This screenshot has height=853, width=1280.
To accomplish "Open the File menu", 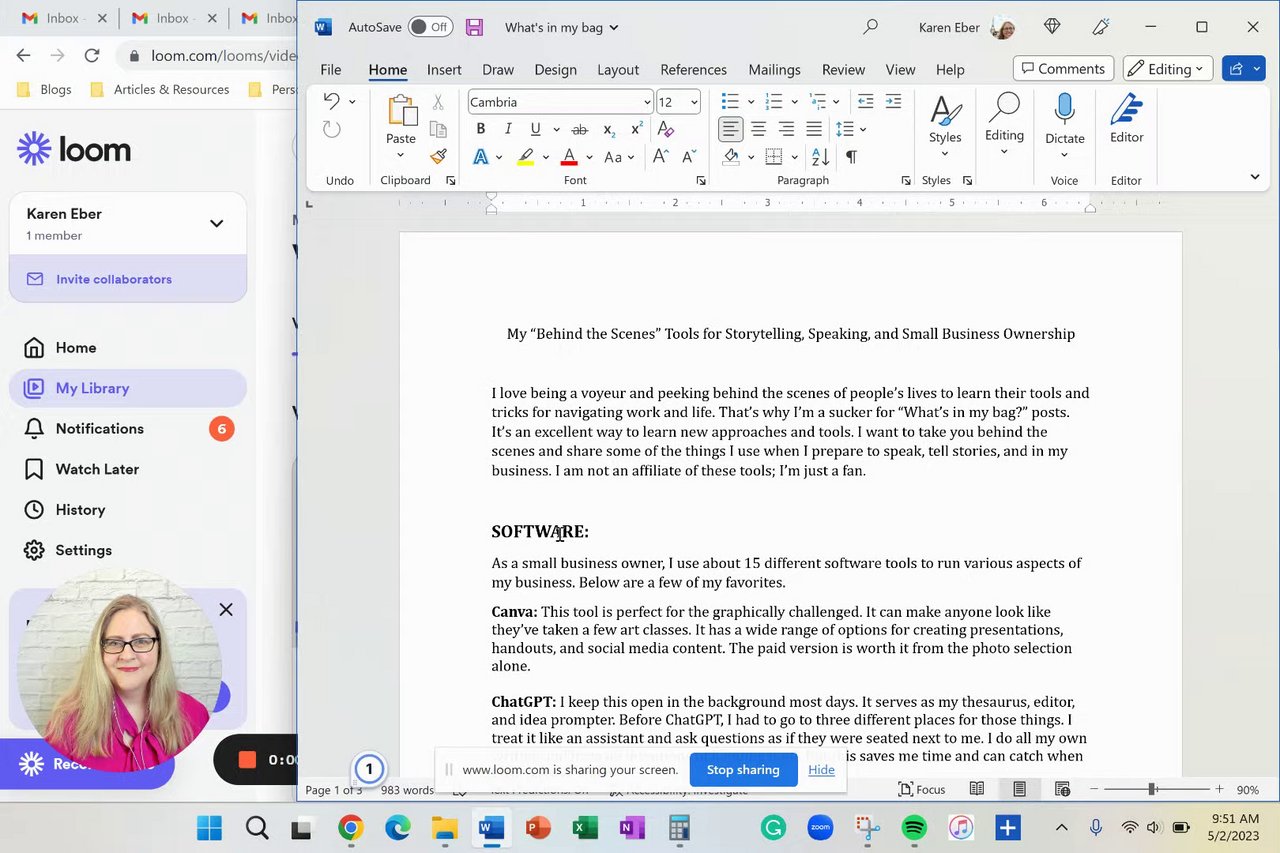I will point(331,69).
